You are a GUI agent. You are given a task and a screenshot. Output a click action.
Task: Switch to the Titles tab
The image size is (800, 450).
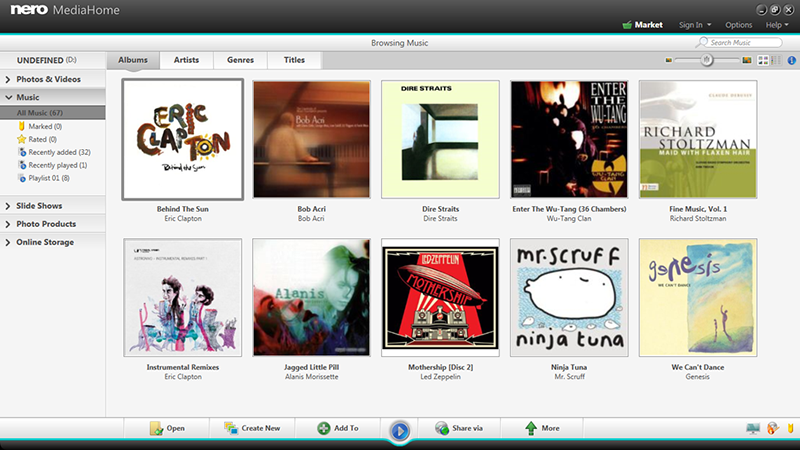pyautogui.click(x=294, y=60)
